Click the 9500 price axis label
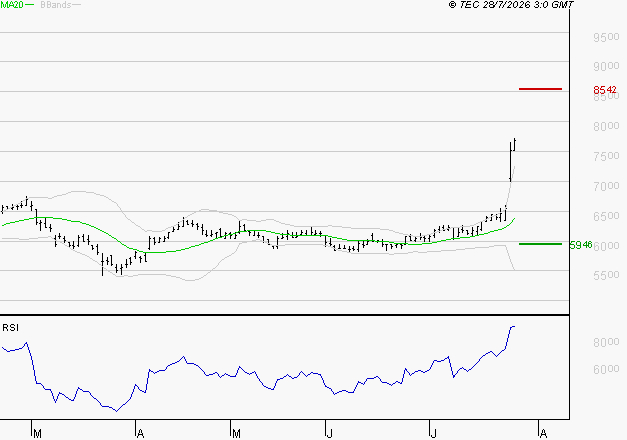This screenshot has height=440, width=627. click(x=606, y=37)
